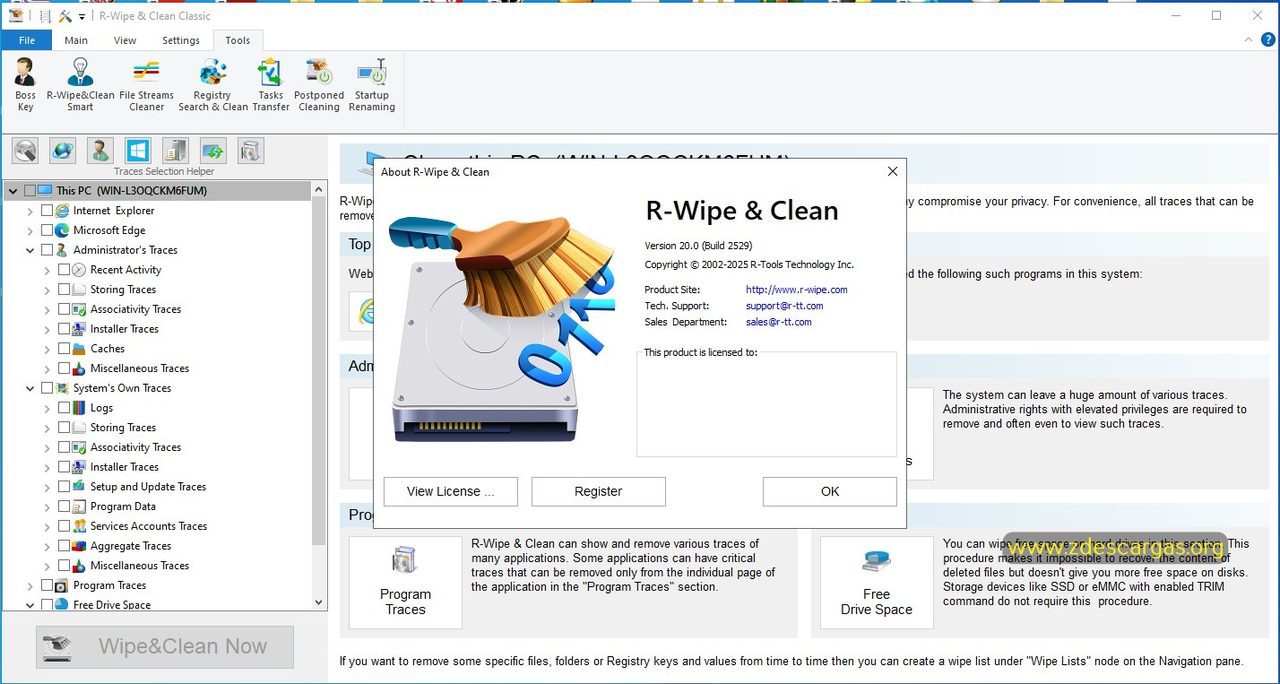Viewport: 1280px width, 684px height.
Task: Check the Recent Activity checkbox
Action: point(64,270)
